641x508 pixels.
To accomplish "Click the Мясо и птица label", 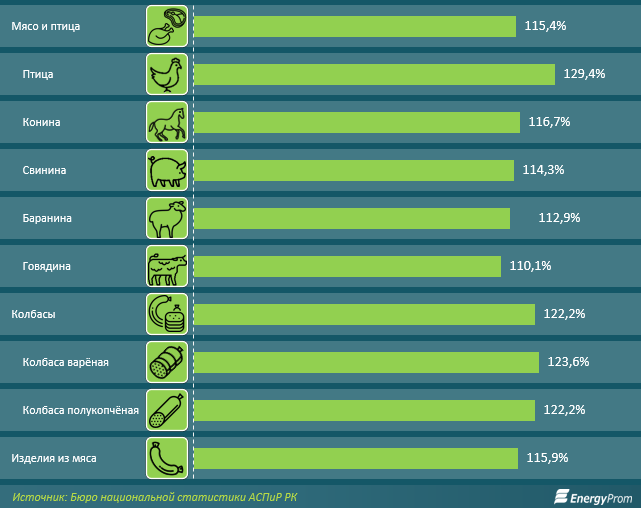I will (45, 26).
